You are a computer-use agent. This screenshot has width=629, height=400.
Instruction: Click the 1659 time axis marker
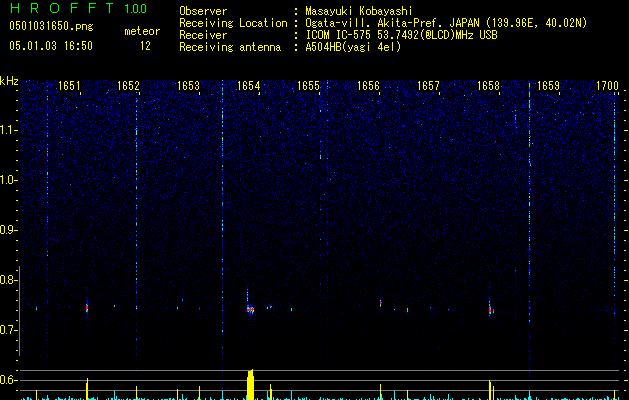pos(548,86)
